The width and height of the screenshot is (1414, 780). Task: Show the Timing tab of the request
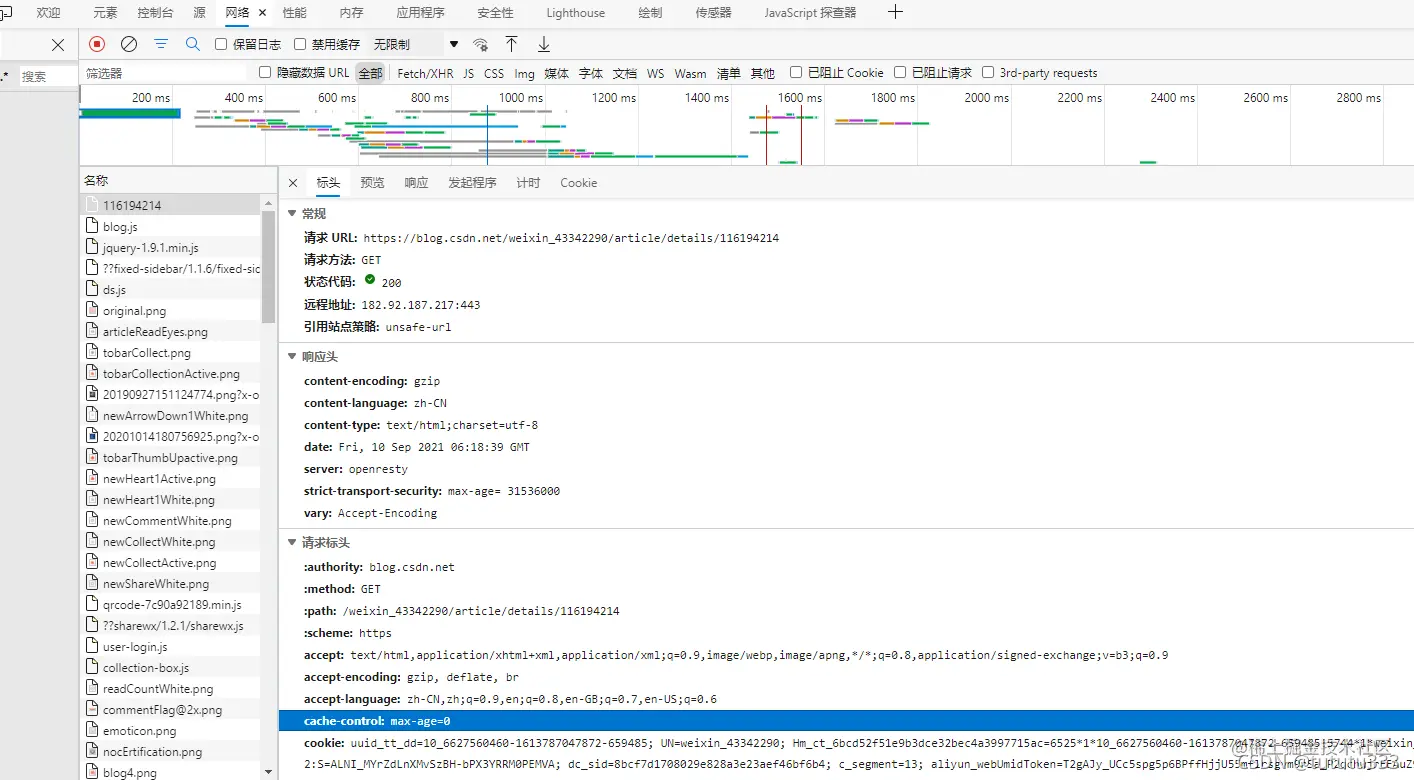coord(528,183)
